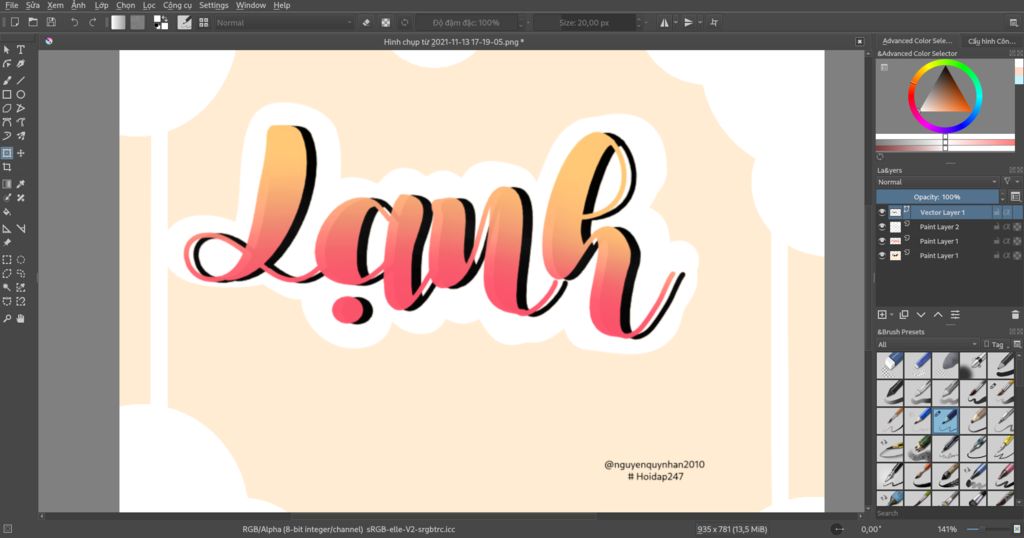Choose the Rectangular Selection tool
This screenshot has height=538, width=1024.
[x=7, y=259]
